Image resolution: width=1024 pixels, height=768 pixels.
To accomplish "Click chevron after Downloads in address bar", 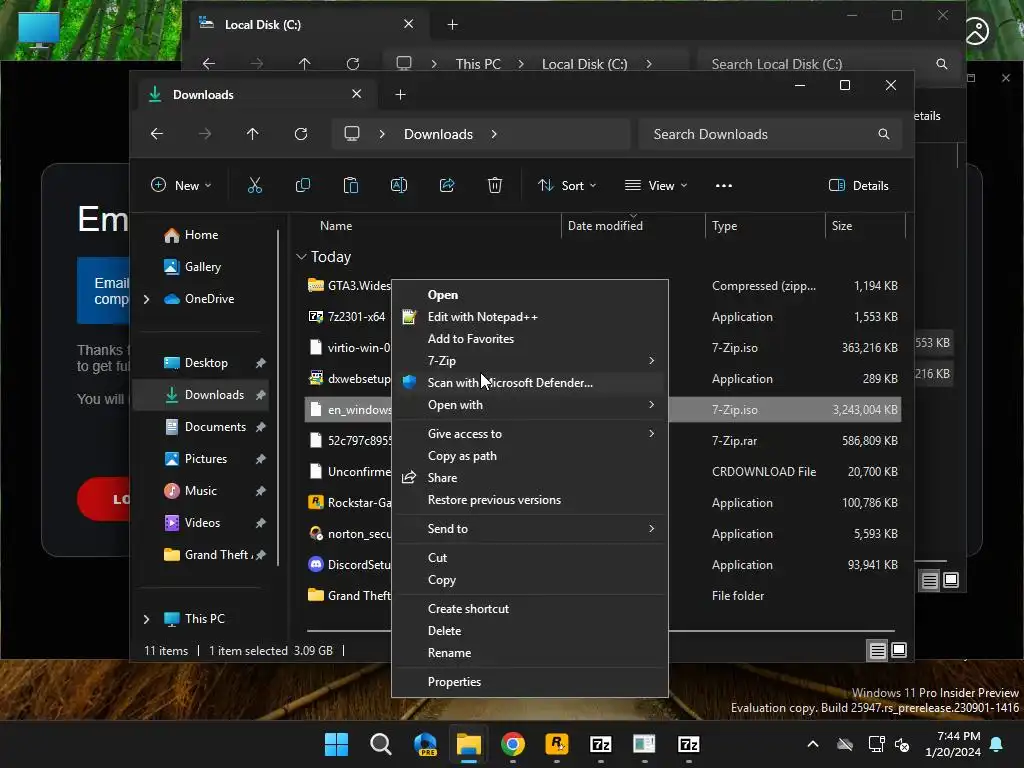I will 494,134.
